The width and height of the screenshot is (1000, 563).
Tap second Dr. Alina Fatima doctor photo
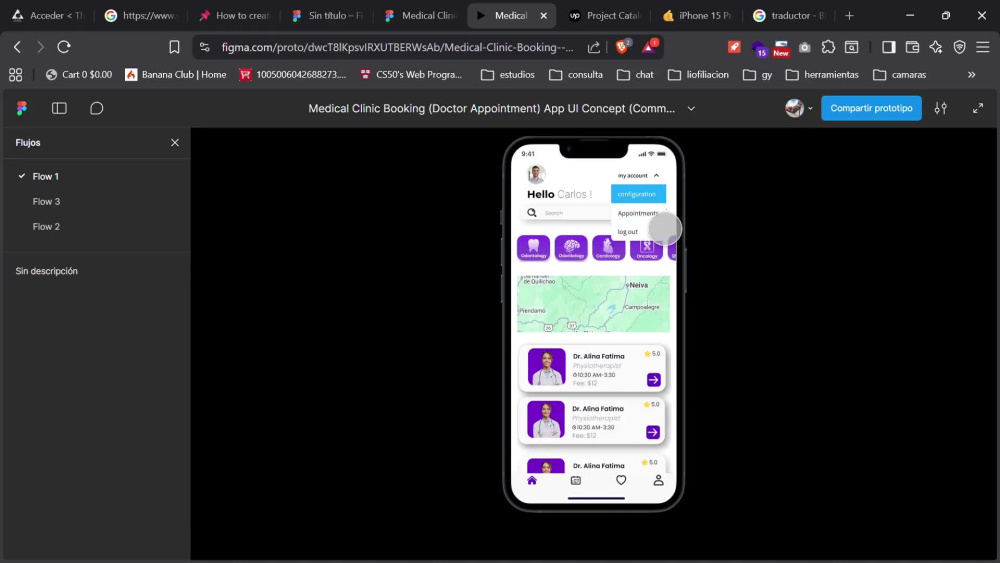click(x=546, y=419)
